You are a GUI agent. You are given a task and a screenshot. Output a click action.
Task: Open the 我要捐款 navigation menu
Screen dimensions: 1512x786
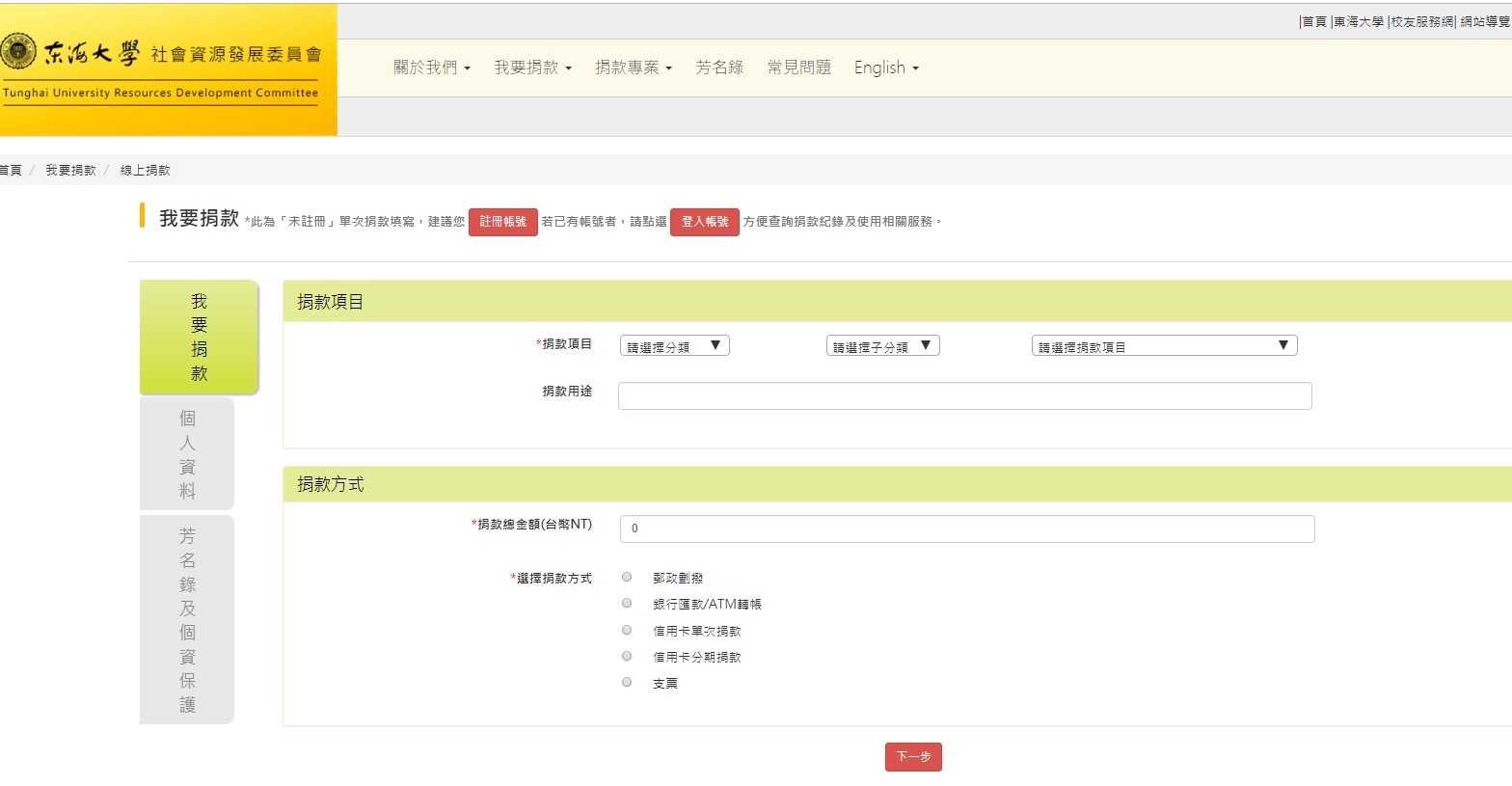(532, 68)
